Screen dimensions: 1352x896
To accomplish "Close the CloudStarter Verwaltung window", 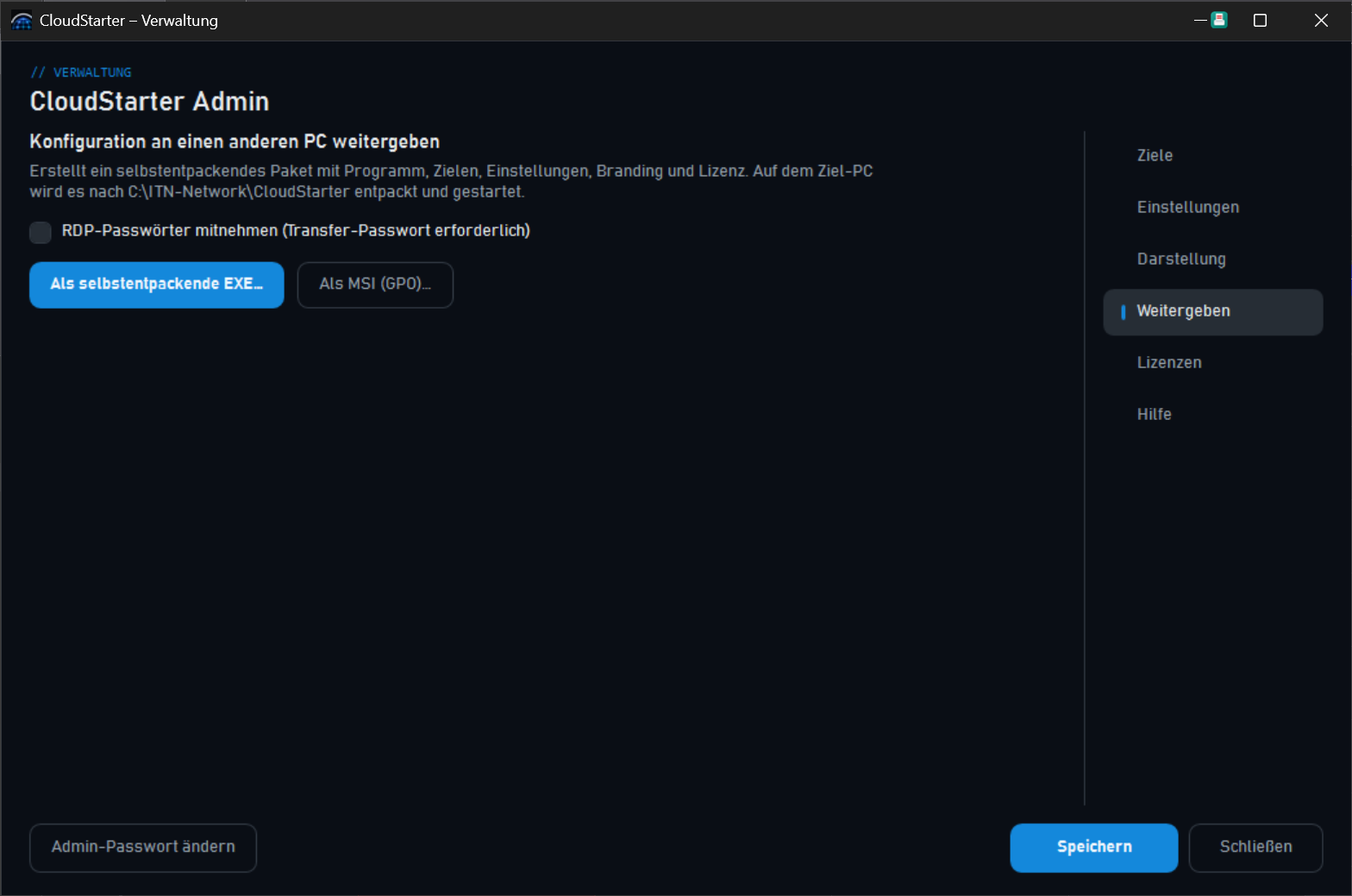I will click(x=1321, y=21).
